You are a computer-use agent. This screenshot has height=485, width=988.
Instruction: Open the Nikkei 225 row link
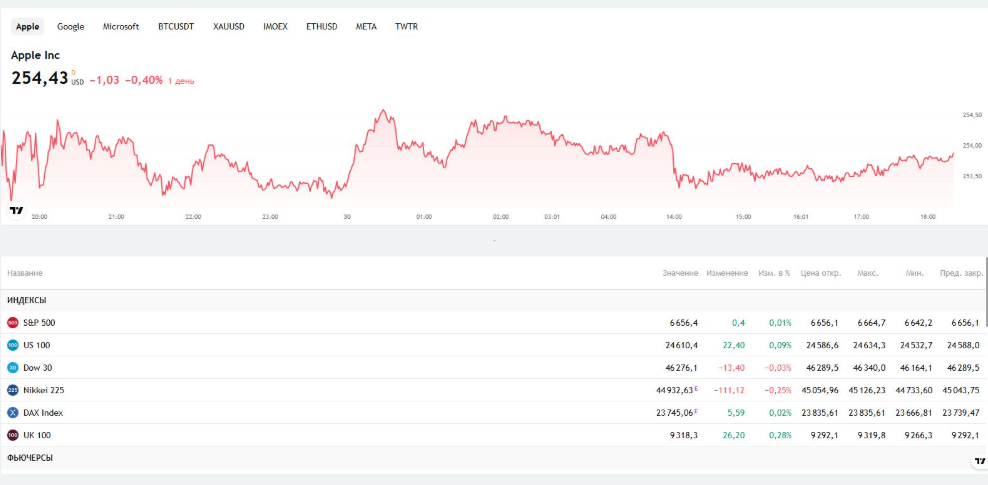click(x=43, y=390)
